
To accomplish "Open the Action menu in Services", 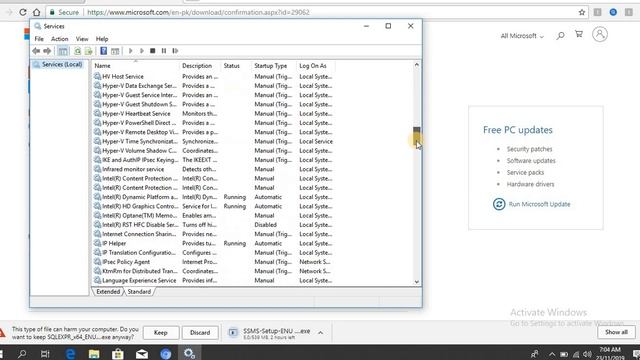I will [x=60, y=39].
